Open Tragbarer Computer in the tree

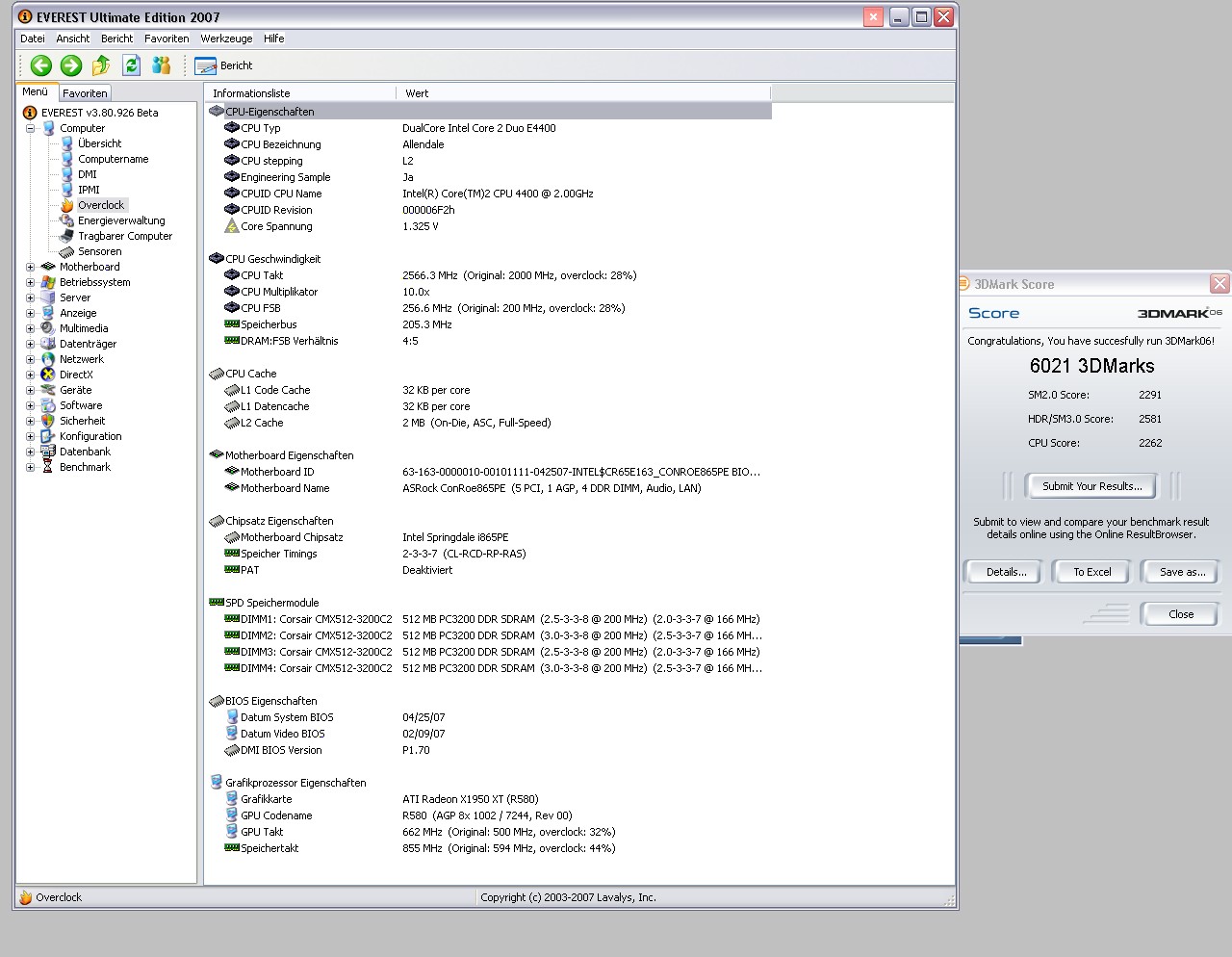click(x=125, y=236)
